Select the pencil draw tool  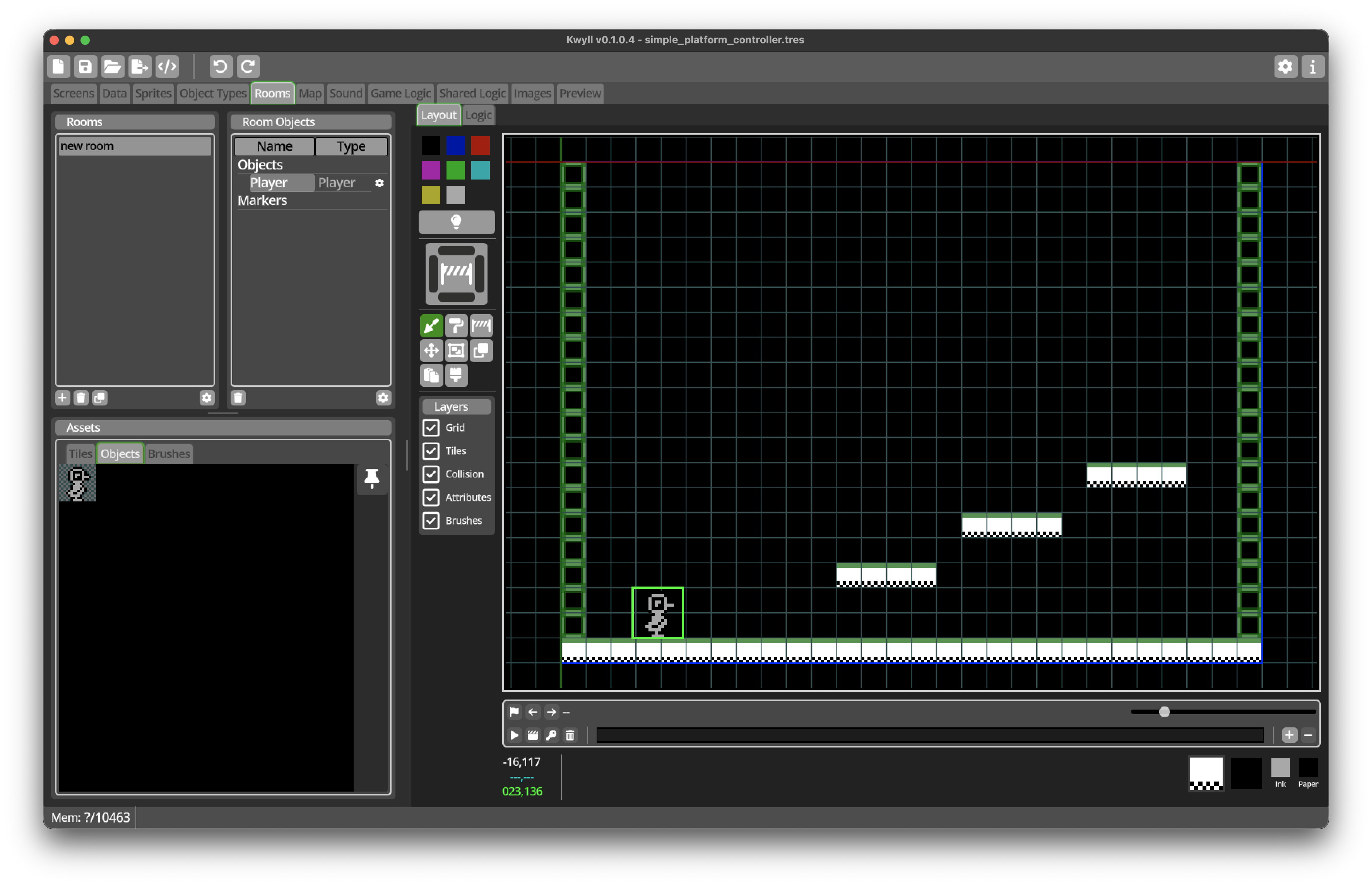(431, 326)
